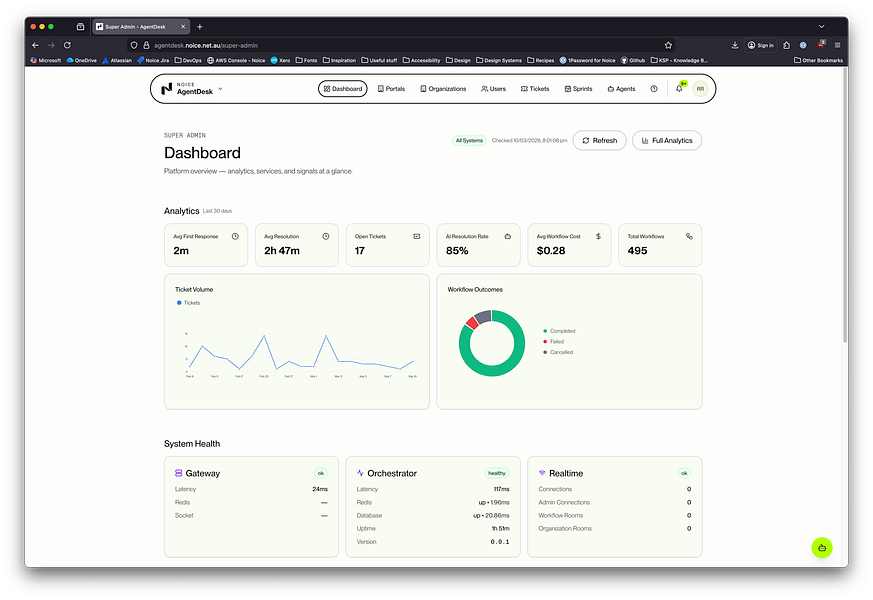Screen dimensions: 873x600
Task: Open the notifications bell icon
Action: pos(679,88)
